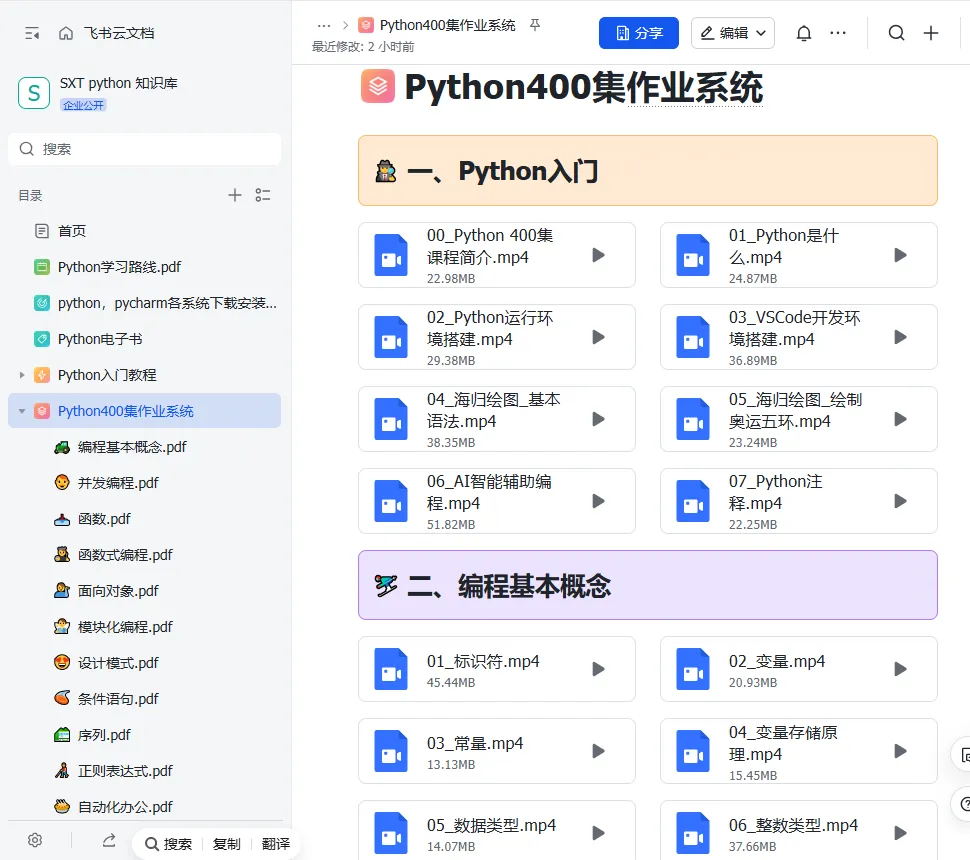Play the 05_海归绘图_绘制奥运五环.mp4 video

coord(900,419)
